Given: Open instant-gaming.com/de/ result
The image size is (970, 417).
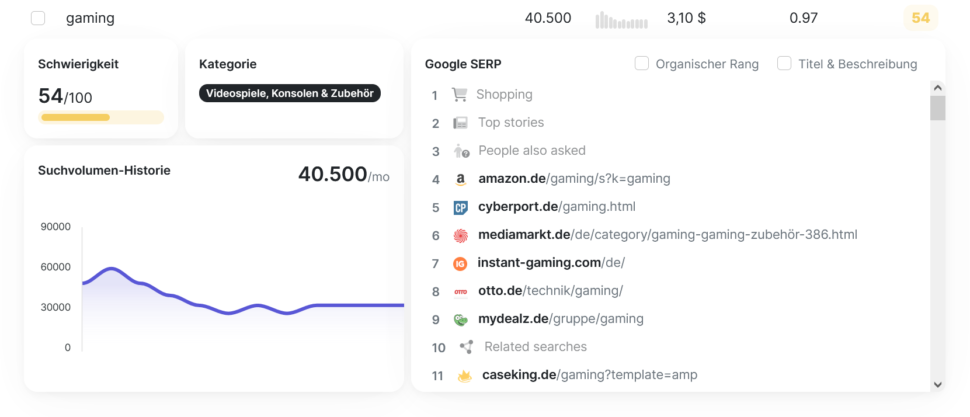Looking at the screenshot, I should coord(551,263).
